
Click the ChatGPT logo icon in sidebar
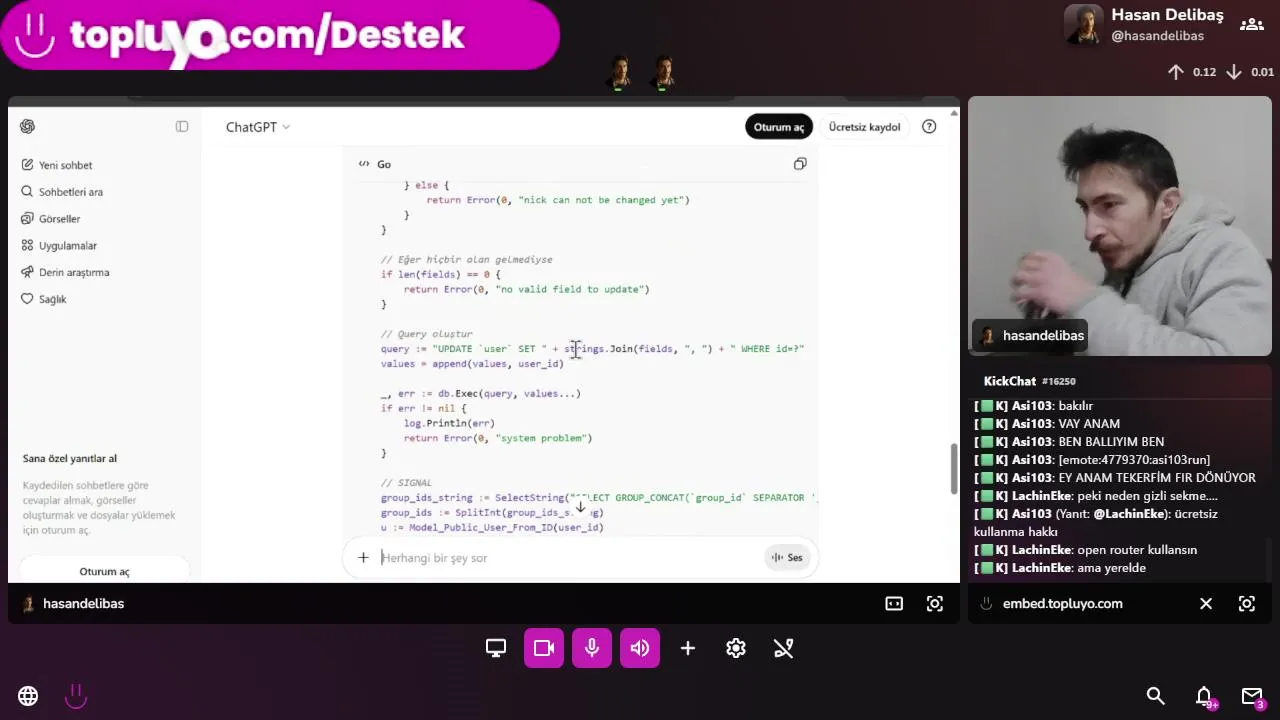click(27, 126)
